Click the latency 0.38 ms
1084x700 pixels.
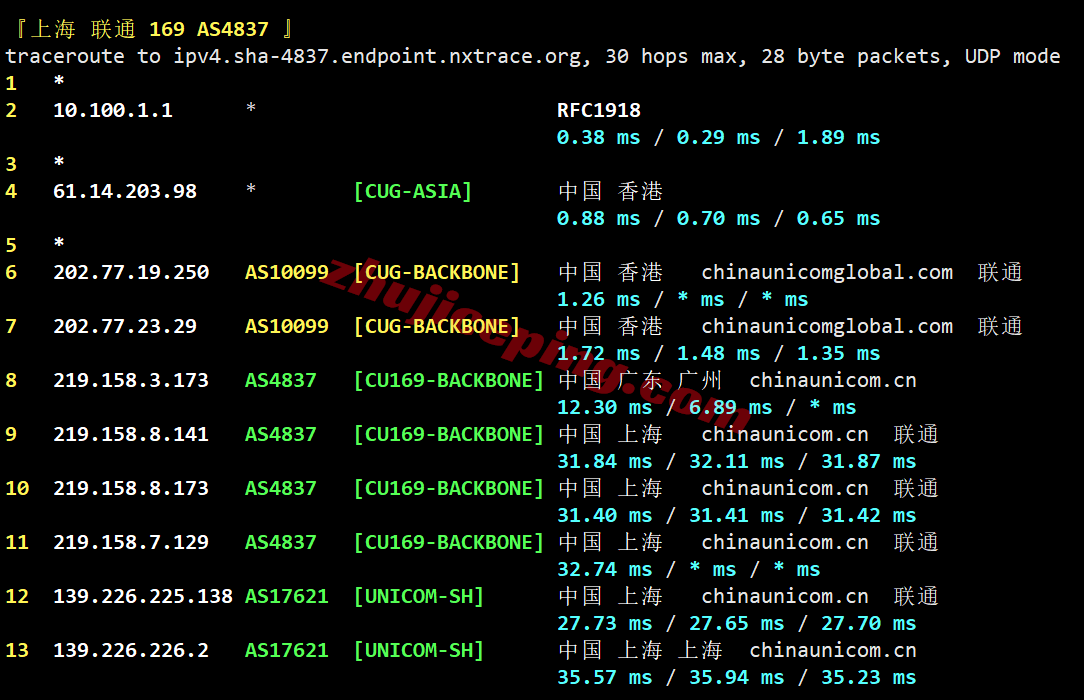[599, 138]
